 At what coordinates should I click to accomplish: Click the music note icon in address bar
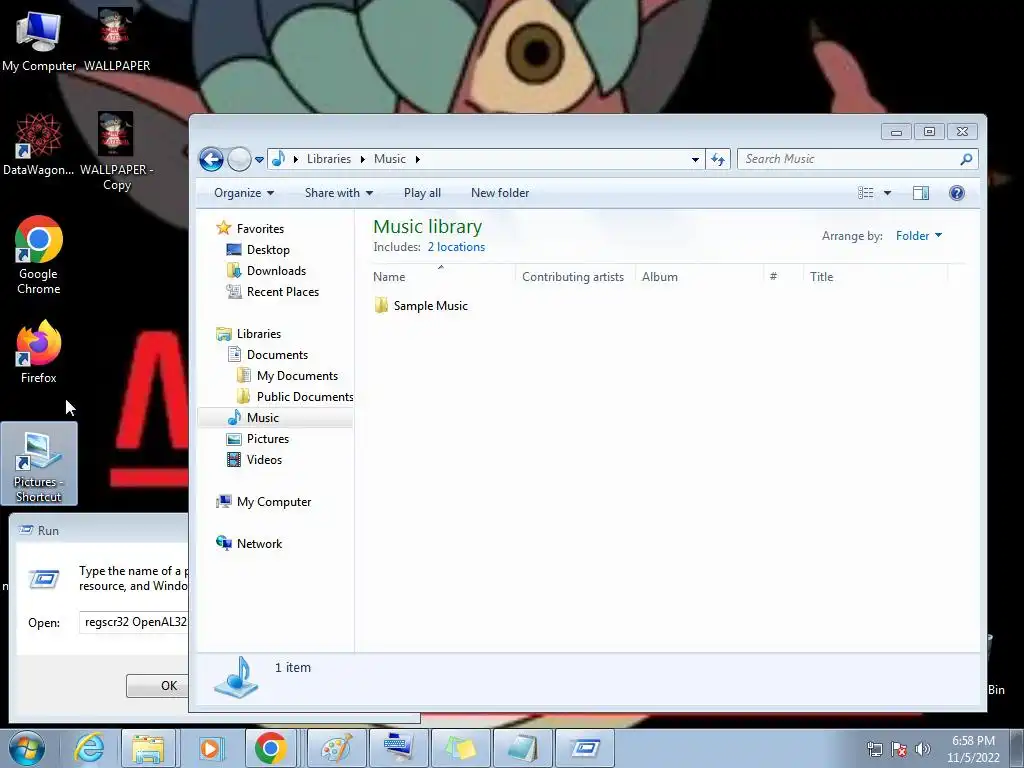tap(278, 159)
